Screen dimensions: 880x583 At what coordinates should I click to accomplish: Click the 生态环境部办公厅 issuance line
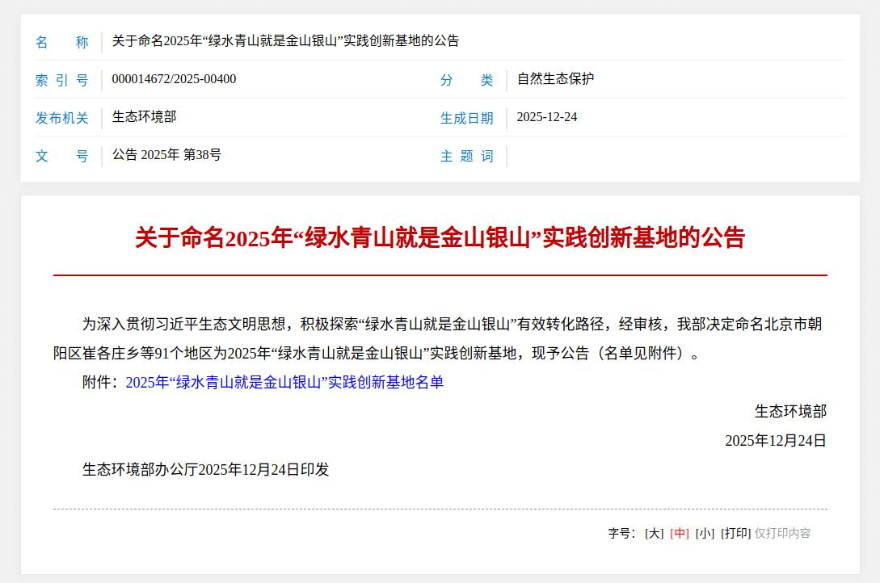coord(205,469)
